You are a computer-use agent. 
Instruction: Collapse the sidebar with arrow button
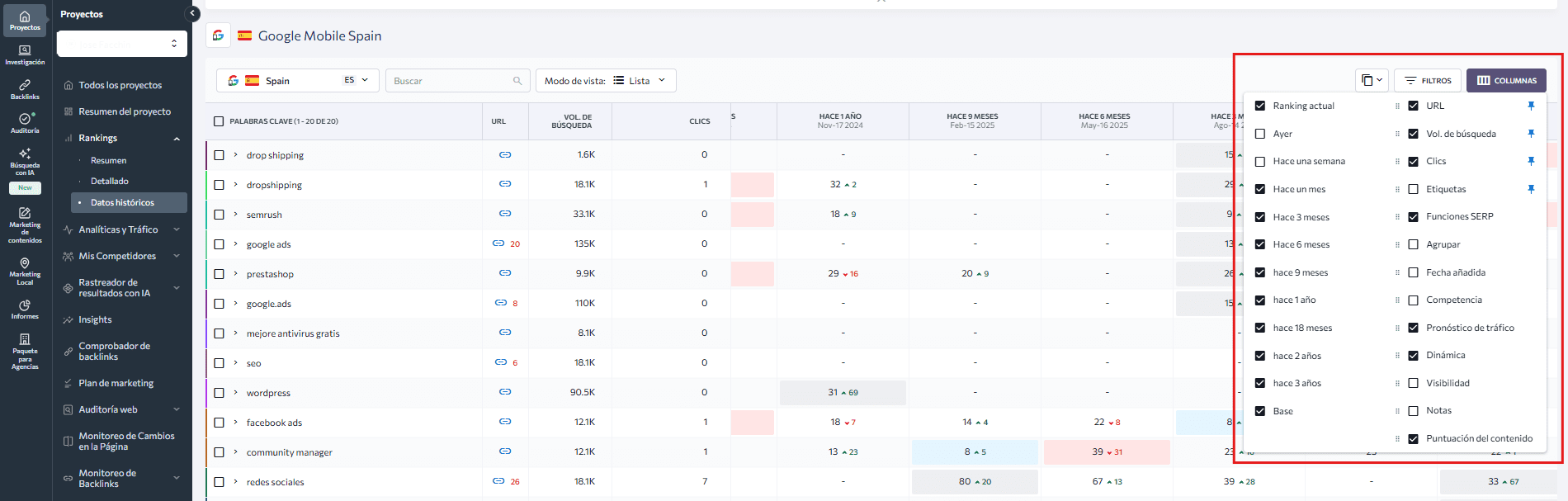[193, 13]
